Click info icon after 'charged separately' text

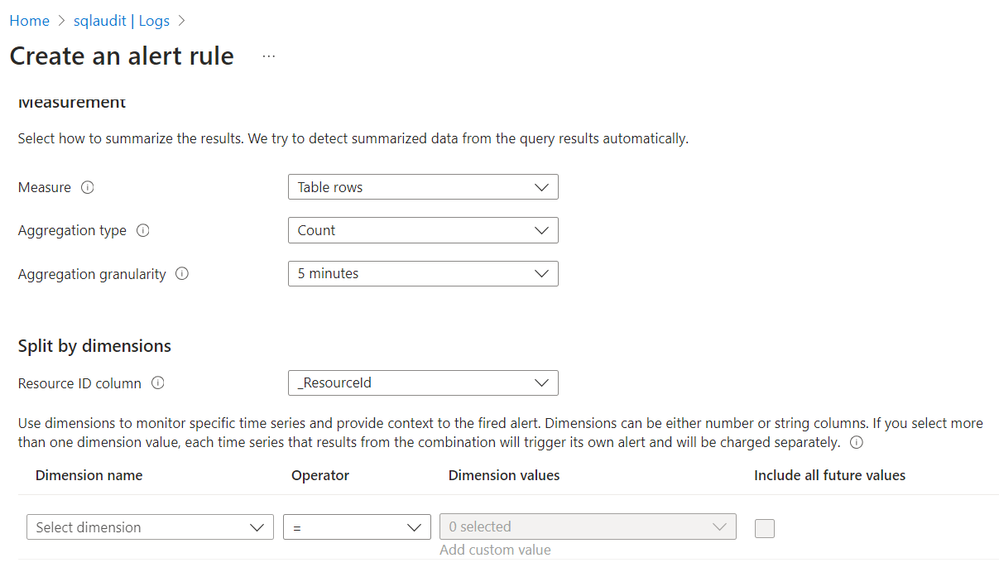(856, 442)
